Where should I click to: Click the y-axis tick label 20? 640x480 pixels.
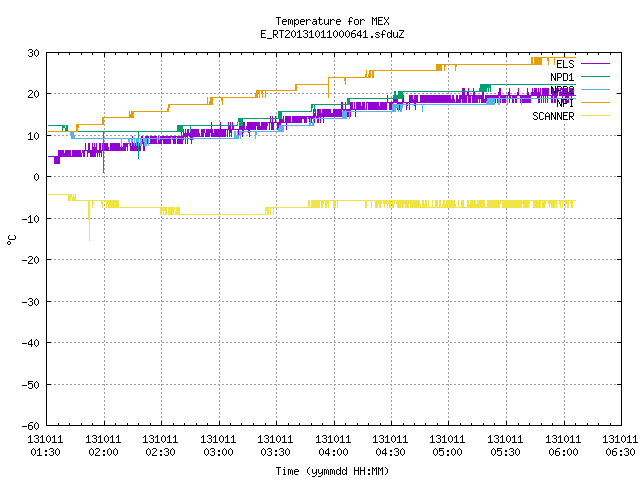[x=33, y=94]
